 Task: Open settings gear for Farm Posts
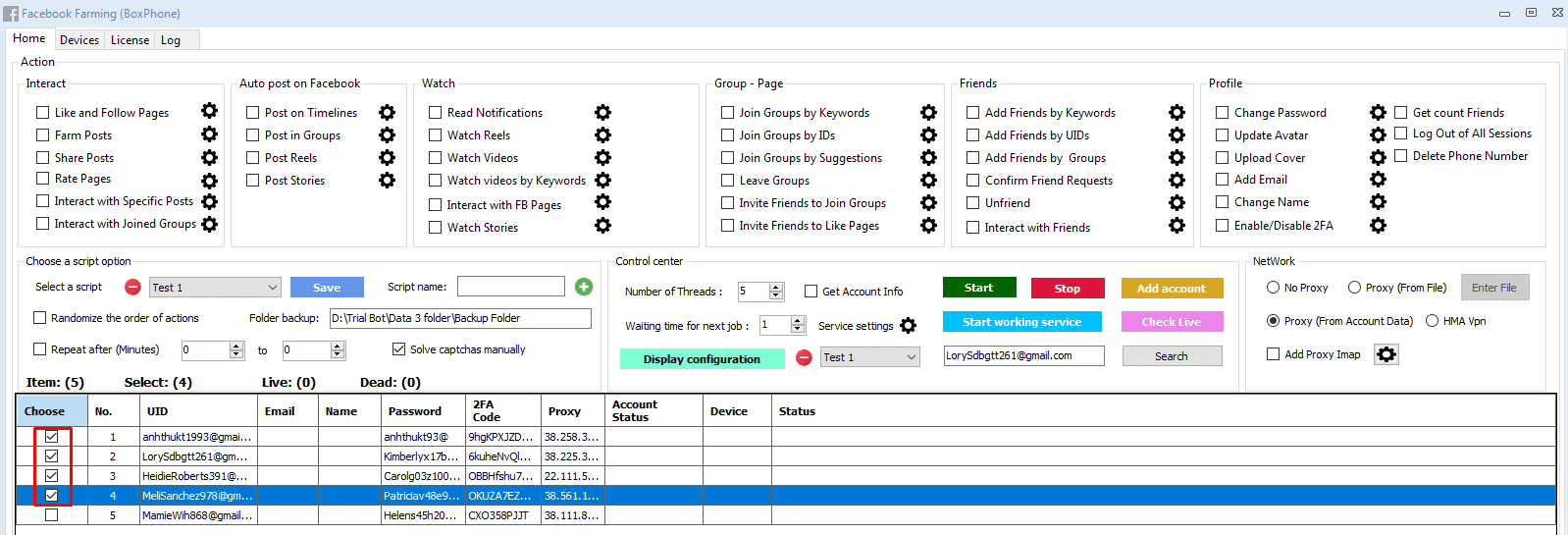pos(209,134)
